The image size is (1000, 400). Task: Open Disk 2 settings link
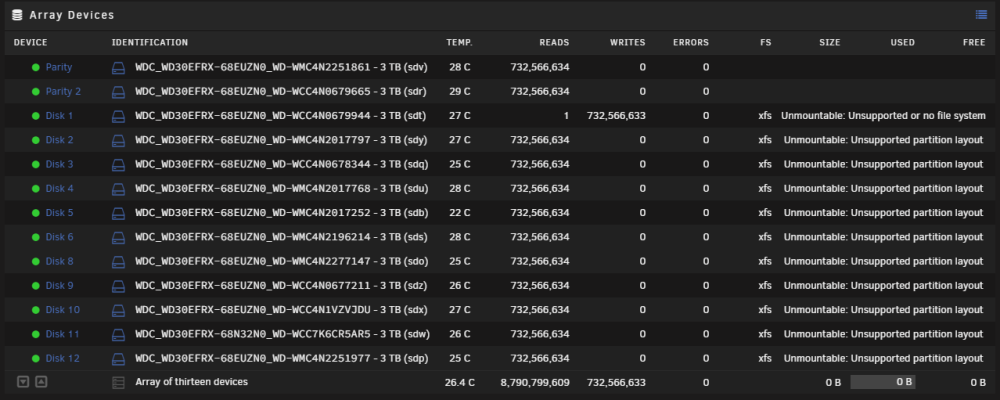coord(59,140)
